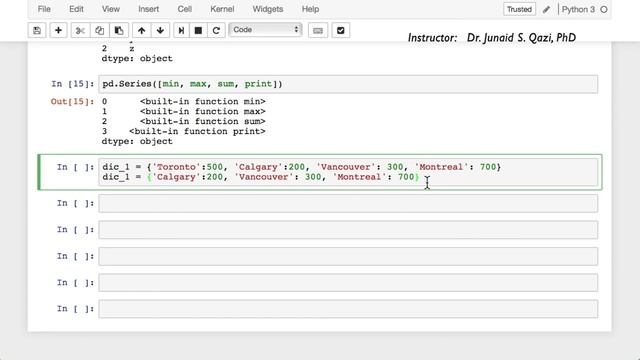Open the Edit menu
This screenshot has height=360, width=640.
[x=76, y=9]
